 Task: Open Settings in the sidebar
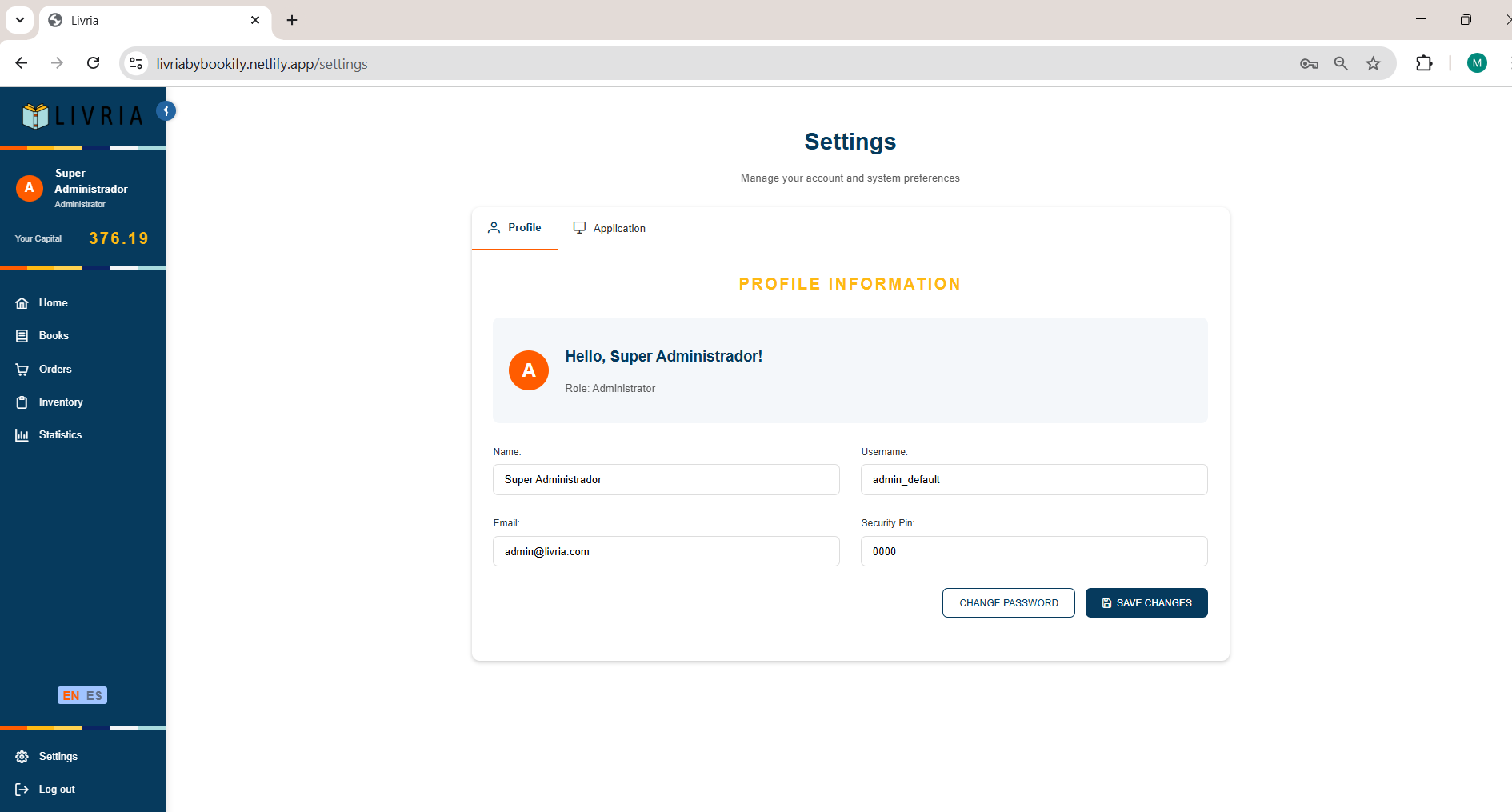click(x=58, y=756)
